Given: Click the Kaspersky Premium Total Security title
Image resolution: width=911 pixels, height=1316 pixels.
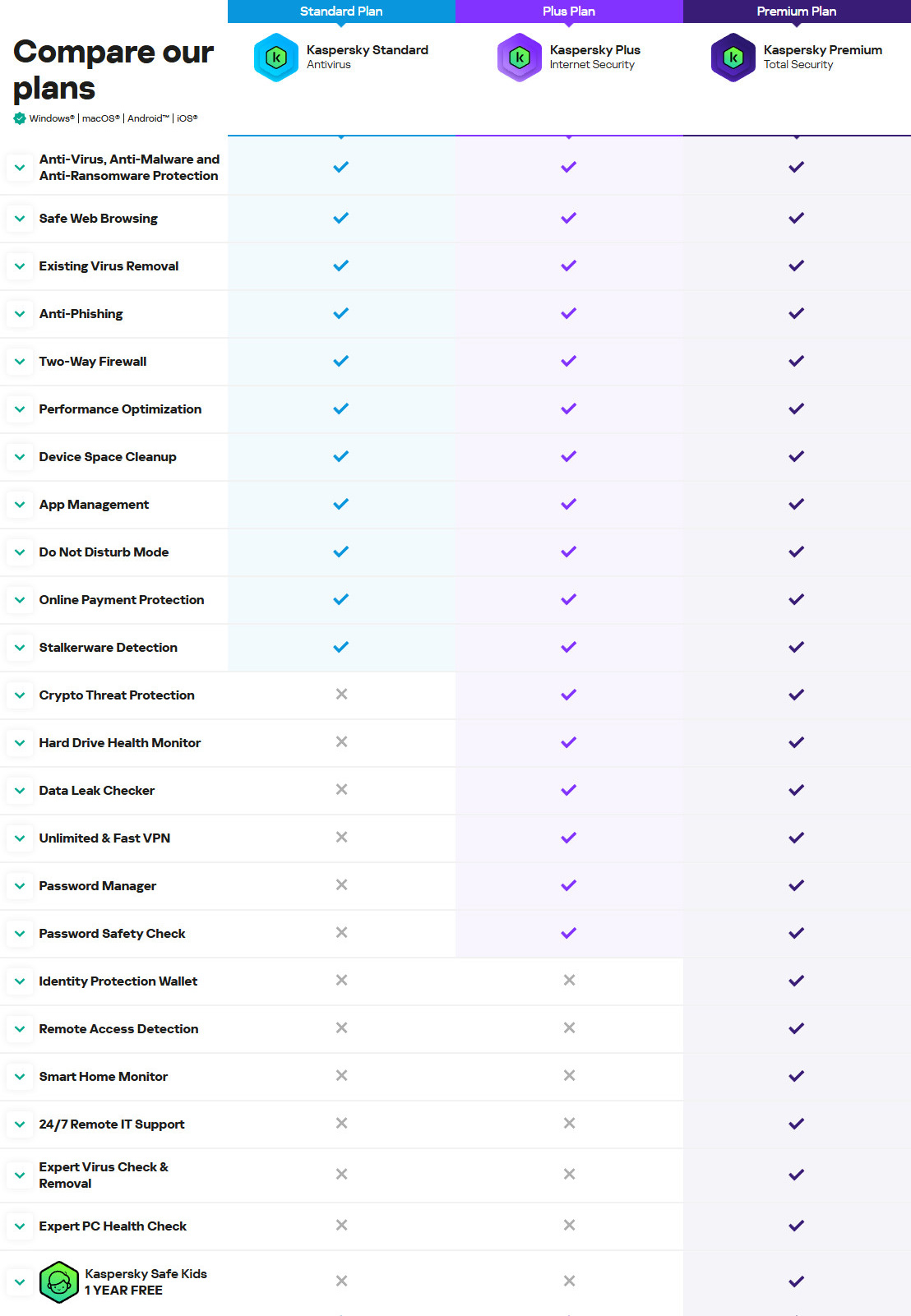Looking at the screenshot, I should (822, 50).
